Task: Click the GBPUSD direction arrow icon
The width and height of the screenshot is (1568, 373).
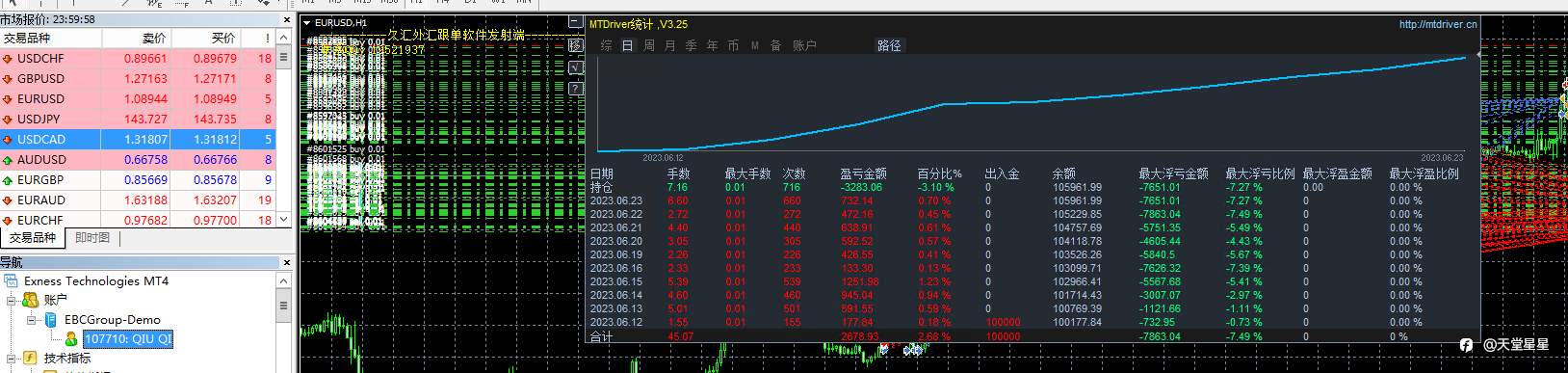Action: (x=9, y=79)
